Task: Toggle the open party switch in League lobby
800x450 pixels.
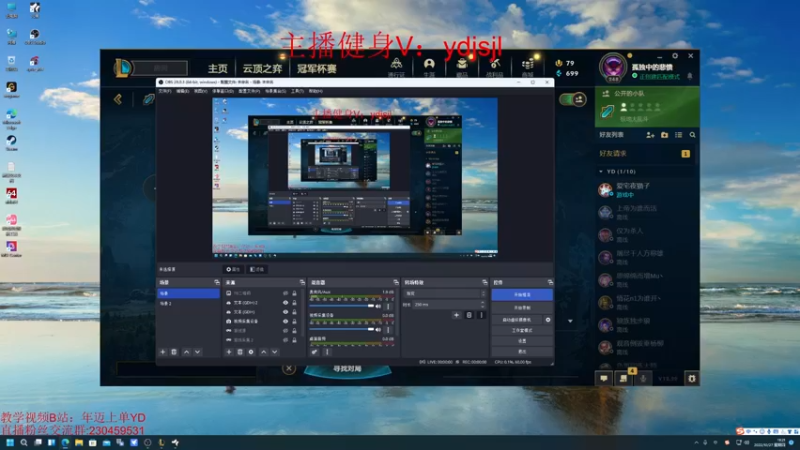Action: pos(572,99)
